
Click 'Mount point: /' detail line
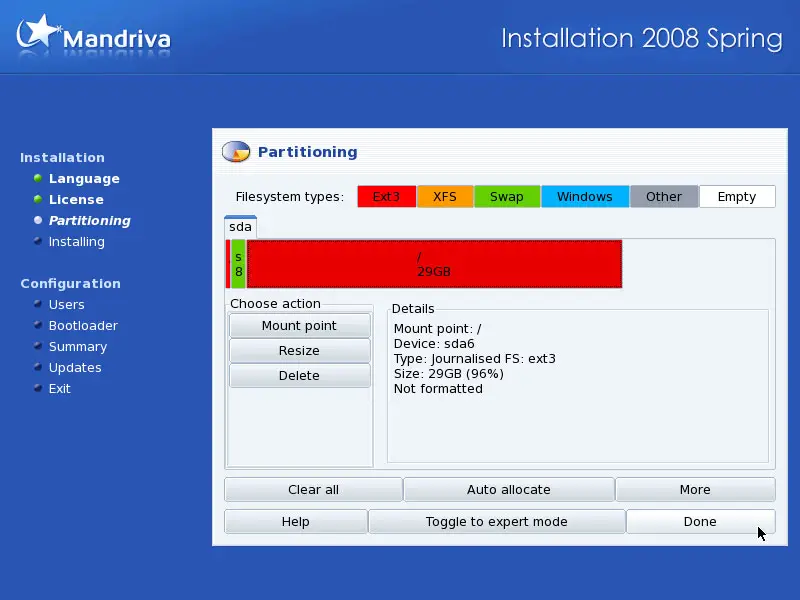(437, 329)
